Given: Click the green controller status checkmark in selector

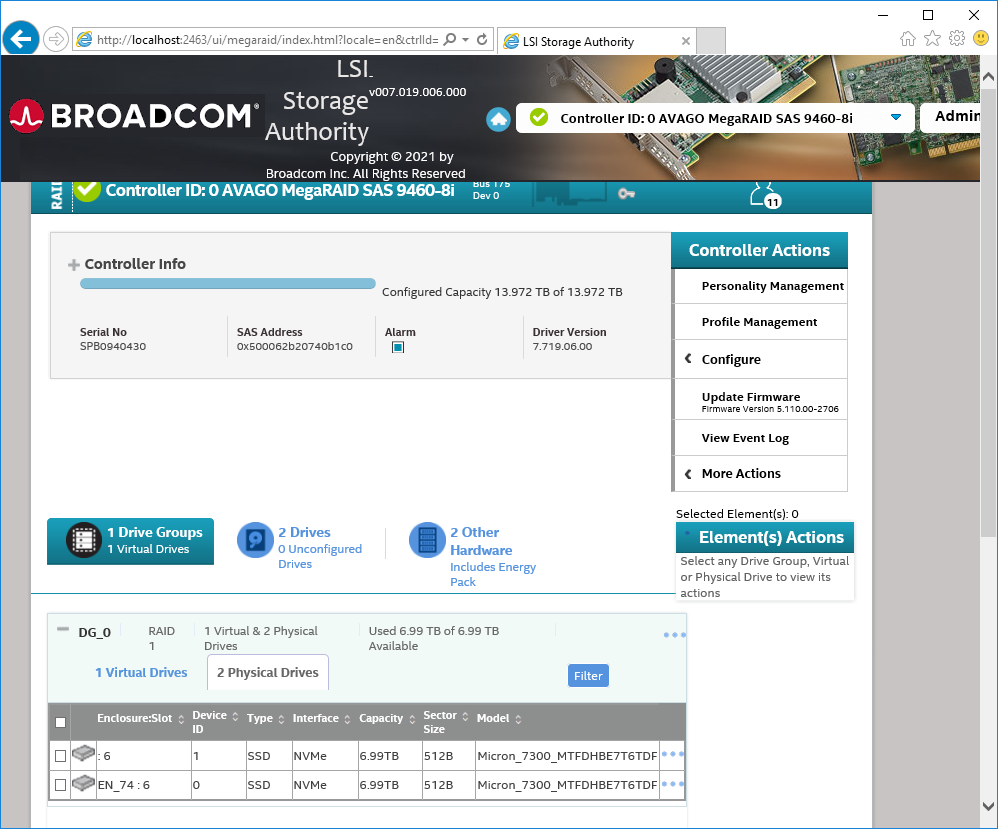Looking at the screenshot, I should click(x=538, y=118).
